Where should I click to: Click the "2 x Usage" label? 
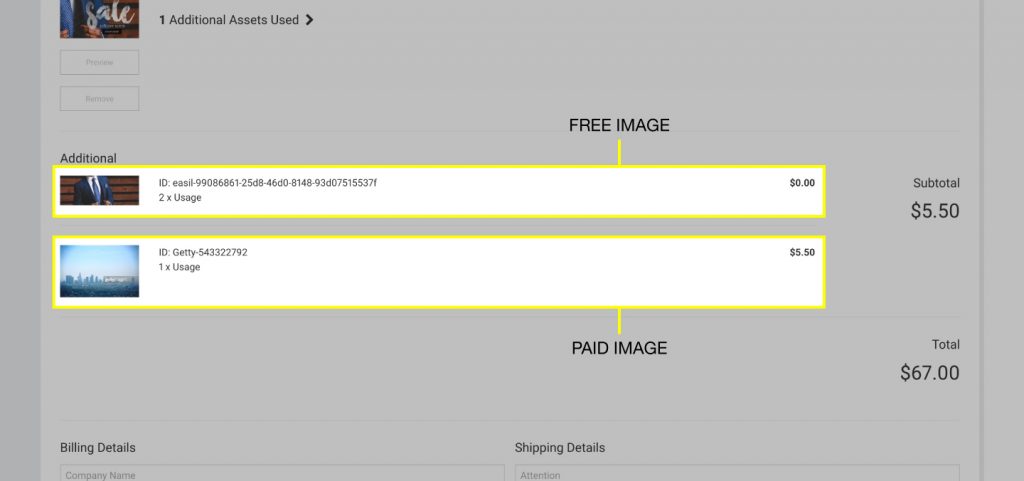point(180,198)
